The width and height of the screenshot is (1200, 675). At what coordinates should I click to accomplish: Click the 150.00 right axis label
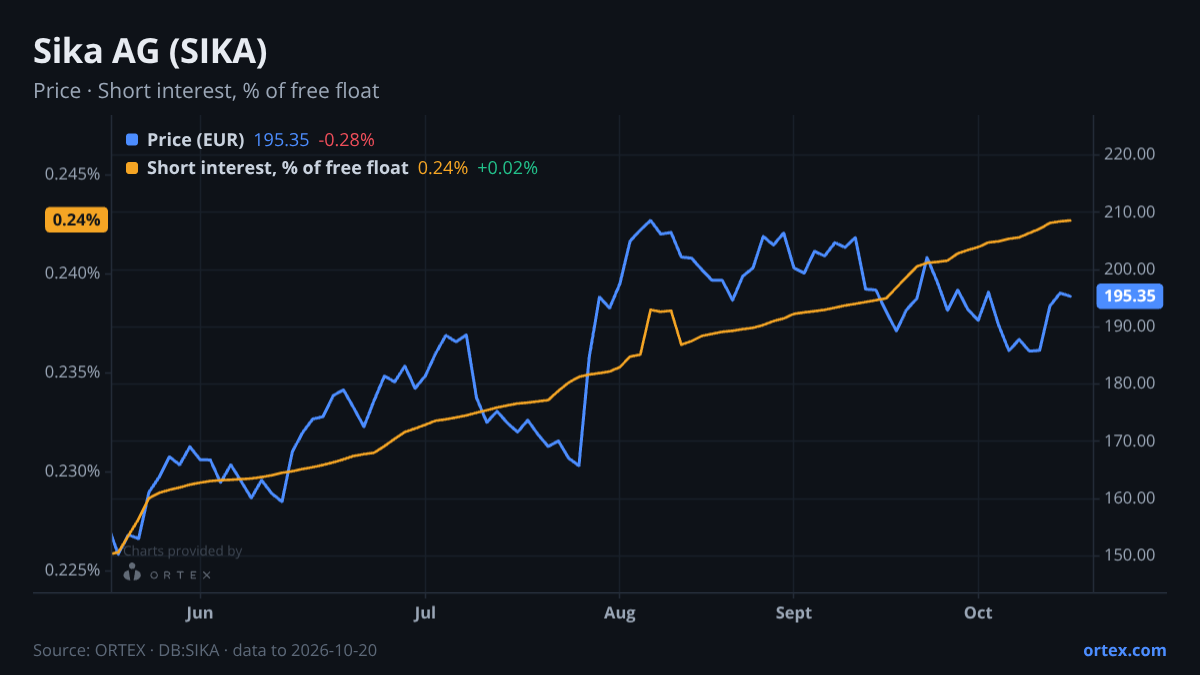tap(1131, 555)
